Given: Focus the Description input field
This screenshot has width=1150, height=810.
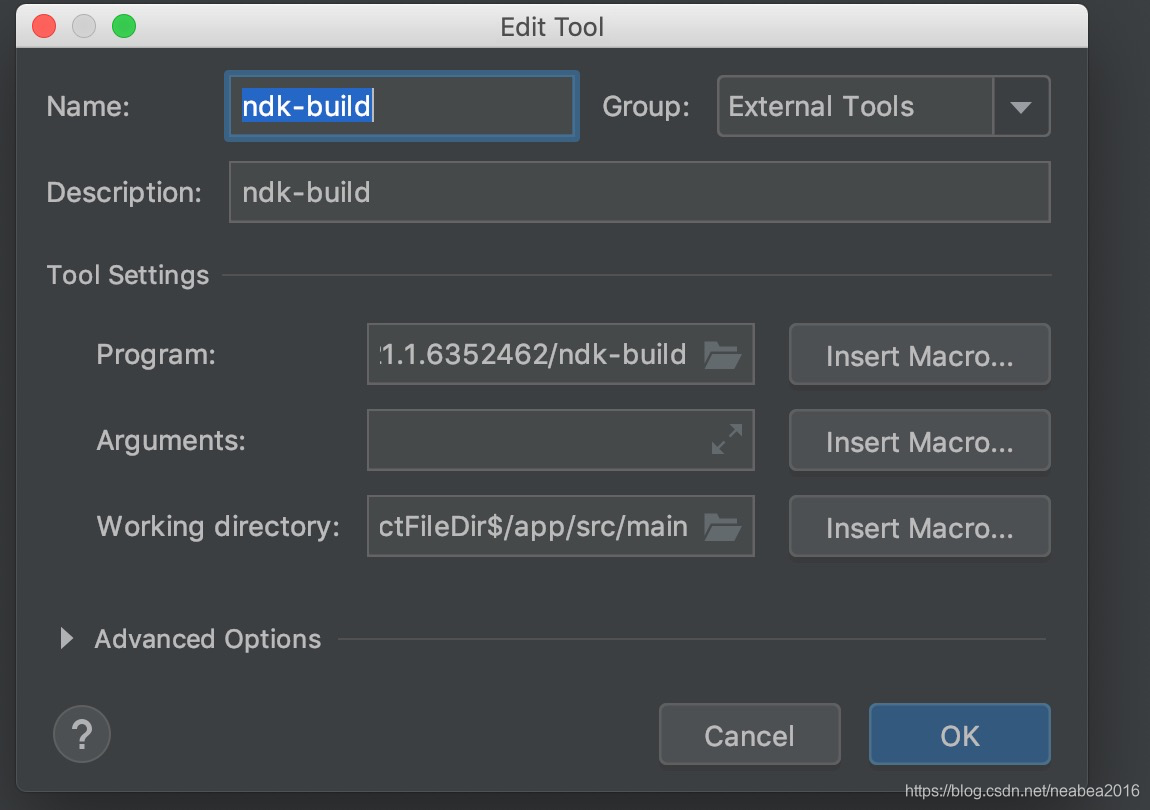Looking at the screenshot, I should [x=639, y=192].
